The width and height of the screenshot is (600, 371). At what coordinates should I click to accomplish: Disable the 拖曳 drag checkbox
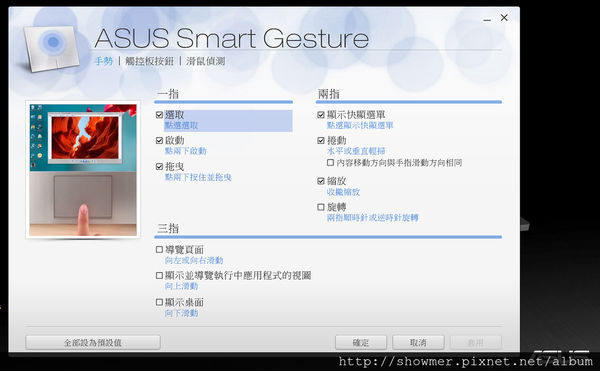pos(160,166)
